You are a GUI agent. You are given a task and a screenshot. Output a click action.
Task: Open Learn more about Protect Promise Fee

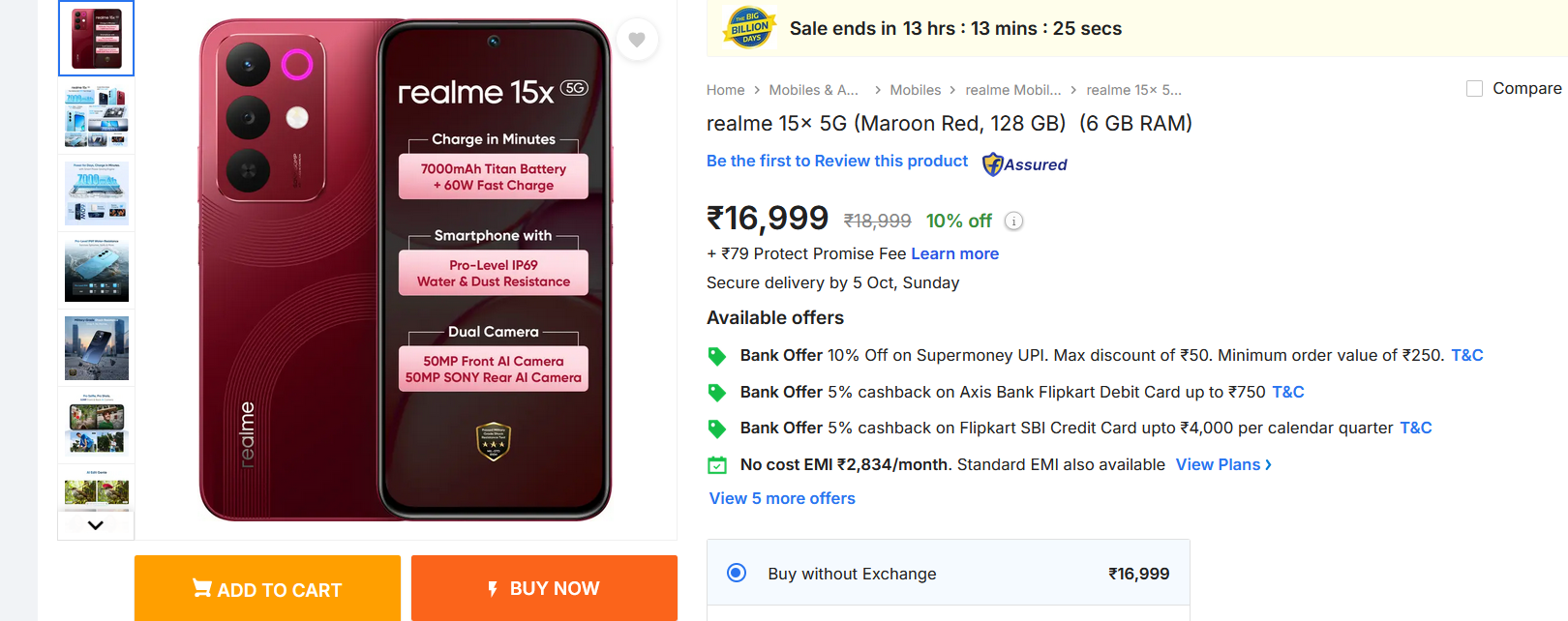(954, 253)
